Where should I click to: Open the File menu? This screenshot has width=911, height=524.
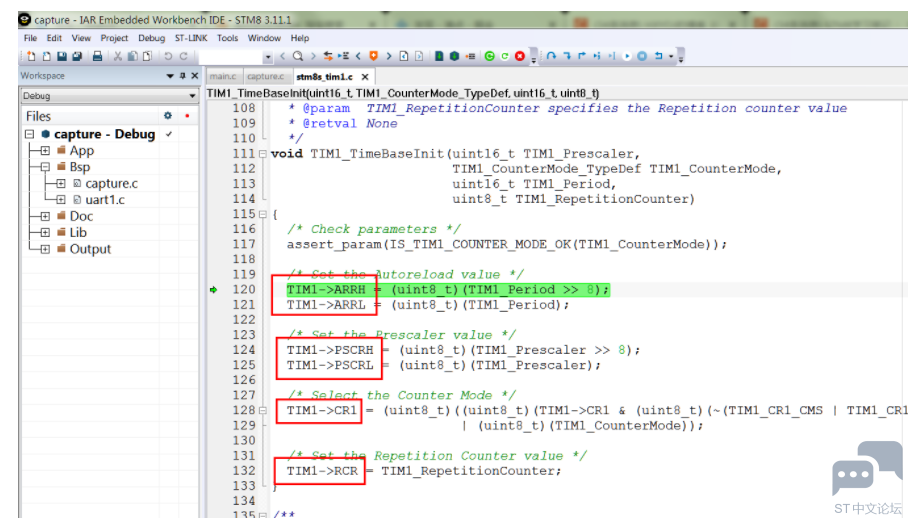[x=30, y=38]
